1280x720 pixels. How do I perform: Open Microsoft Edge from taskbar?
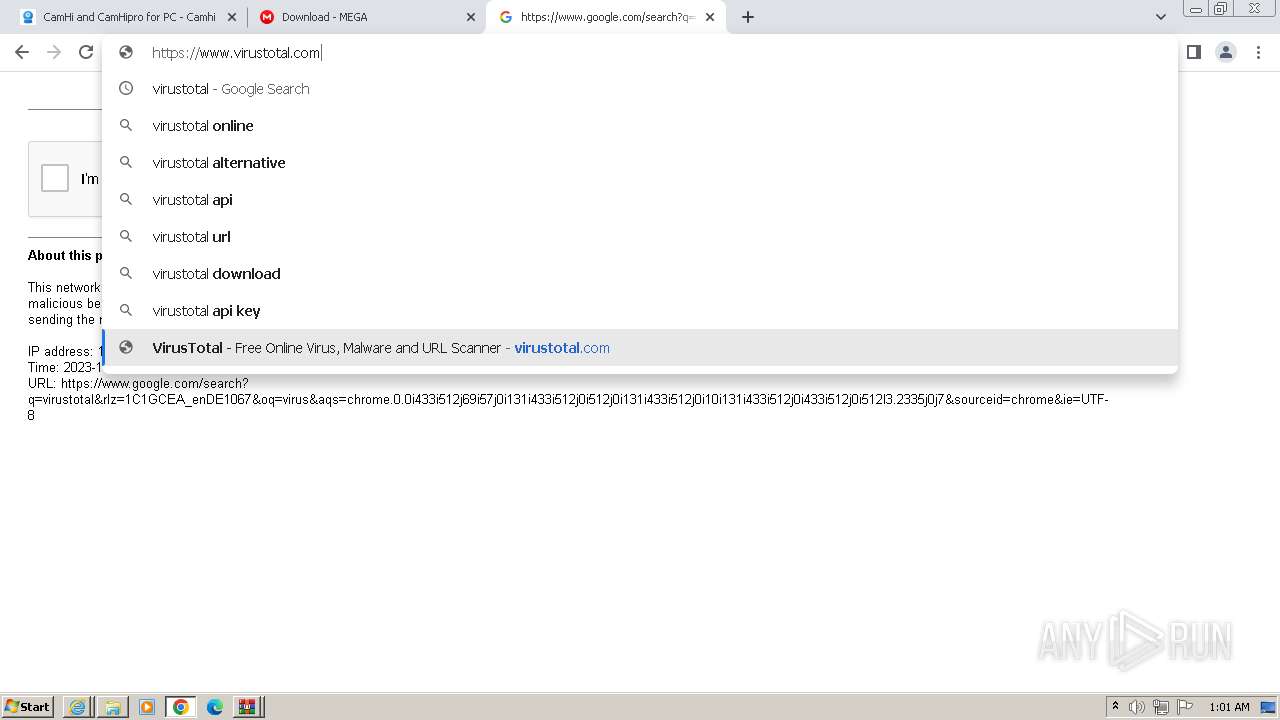pos(214,707)
